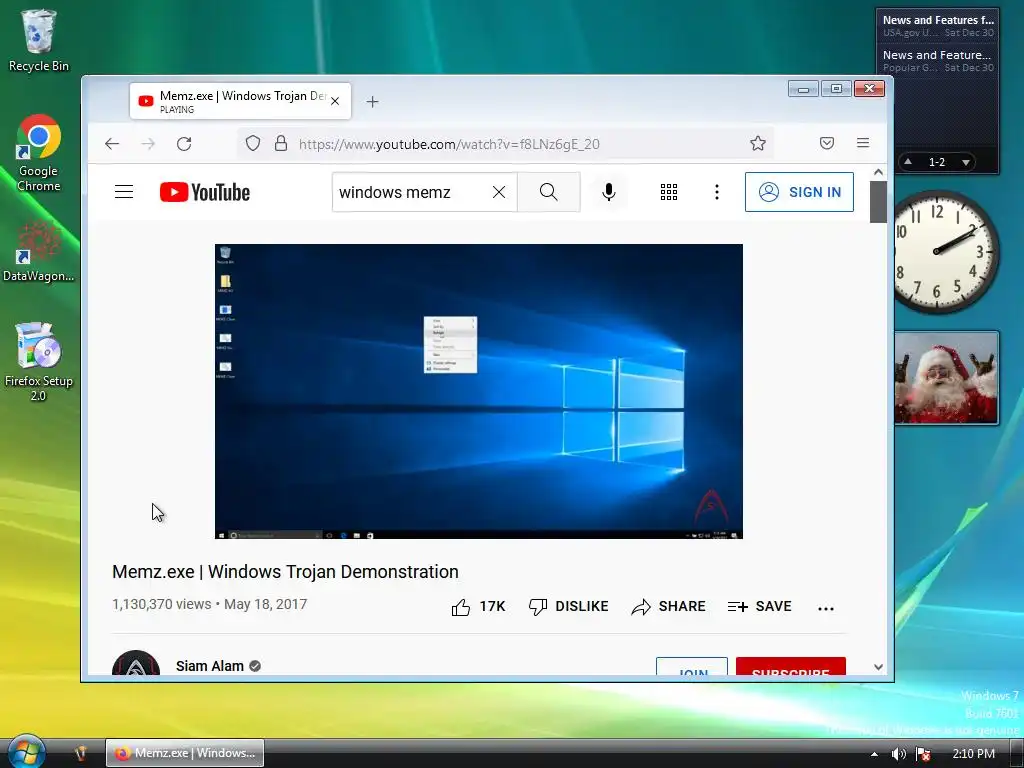Go back with the browser back arrow
Viewport: 1024px width, 768px height.
tap(112, 144)
